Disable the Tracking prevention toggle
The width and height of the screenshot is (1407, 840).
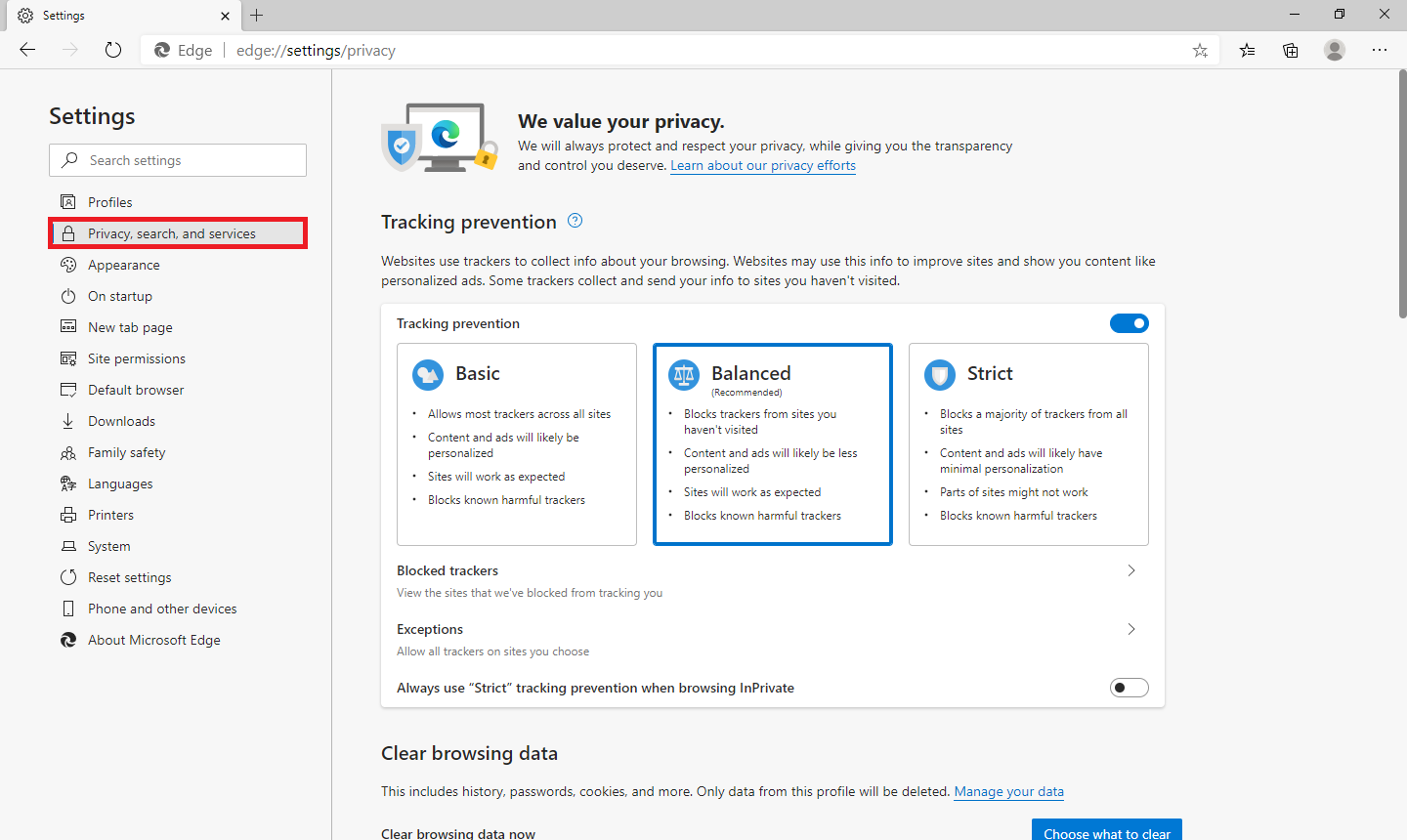pyautogui.click(x=1130, y=322)
